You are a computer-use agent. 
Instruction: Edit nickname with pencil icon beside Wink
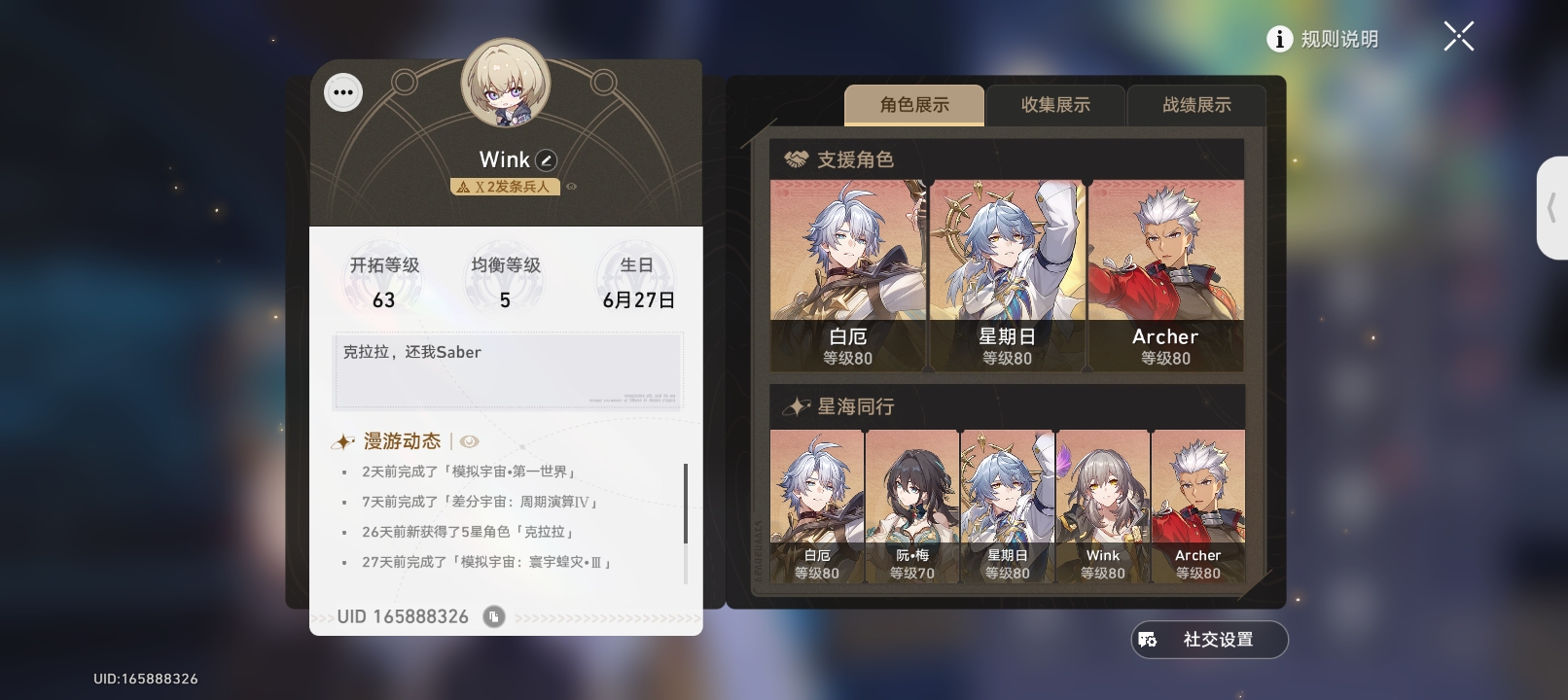(547, 160)
